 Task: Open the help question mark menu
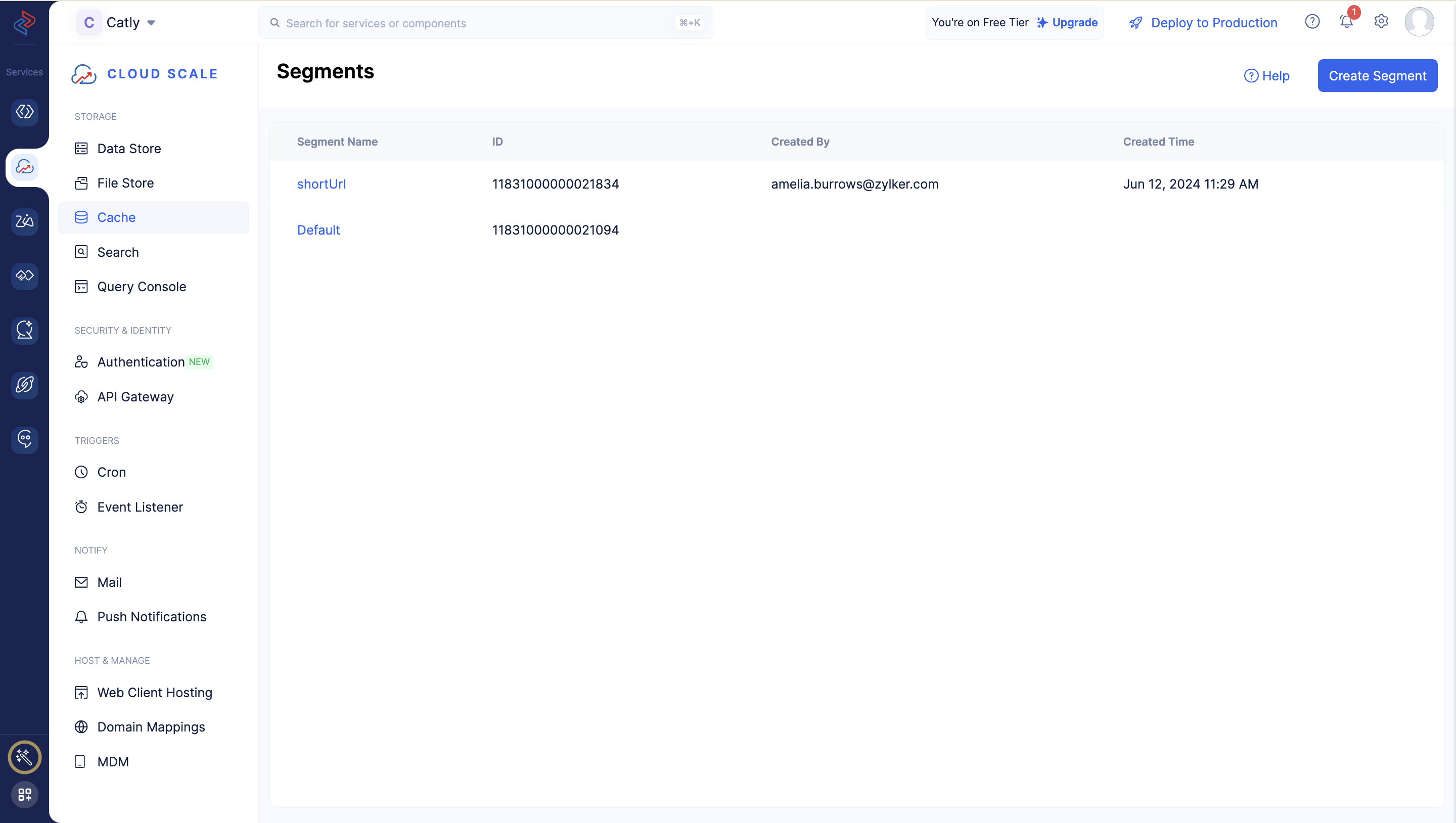point(1313,22)
